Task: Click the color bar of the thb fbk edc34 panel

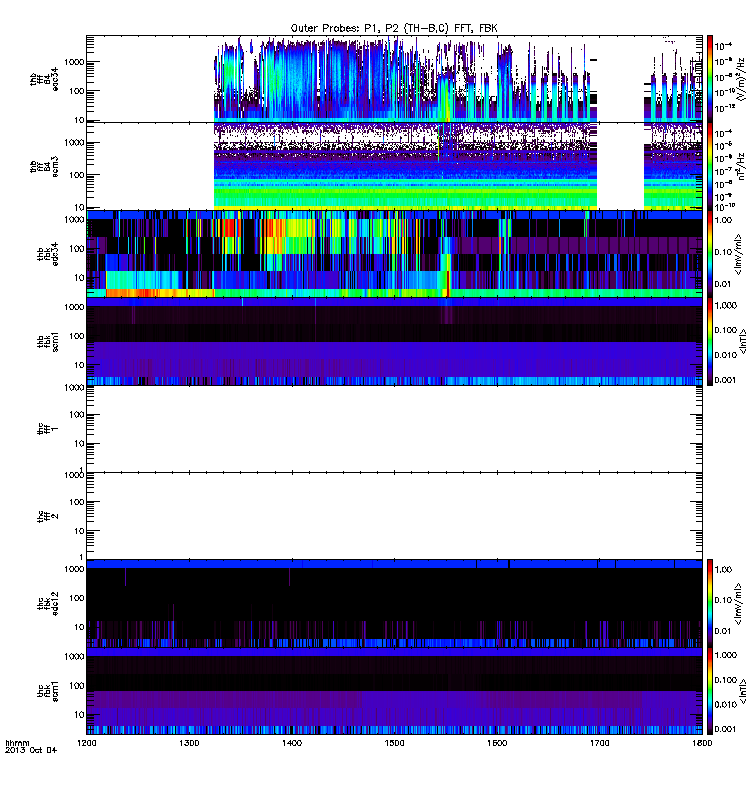Action: (710, 254)
